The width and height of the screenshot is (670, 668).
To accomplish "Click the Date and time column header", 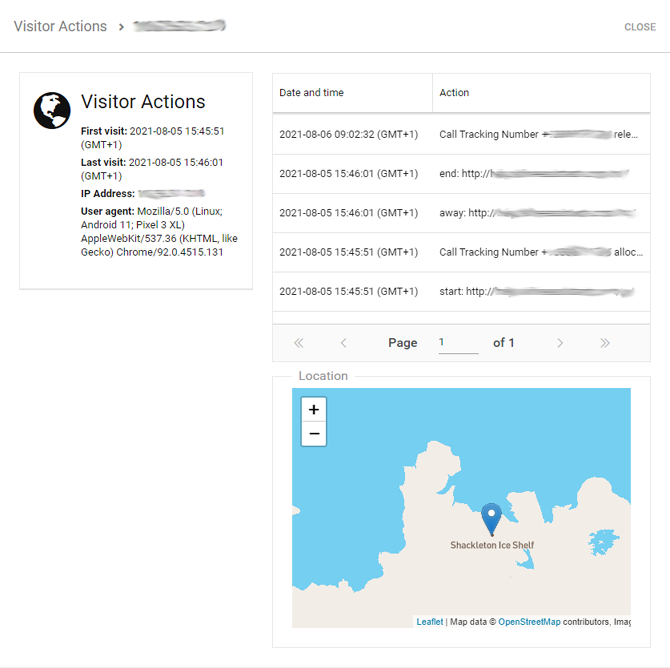I will pyautogui.click(x=353, y=93).
